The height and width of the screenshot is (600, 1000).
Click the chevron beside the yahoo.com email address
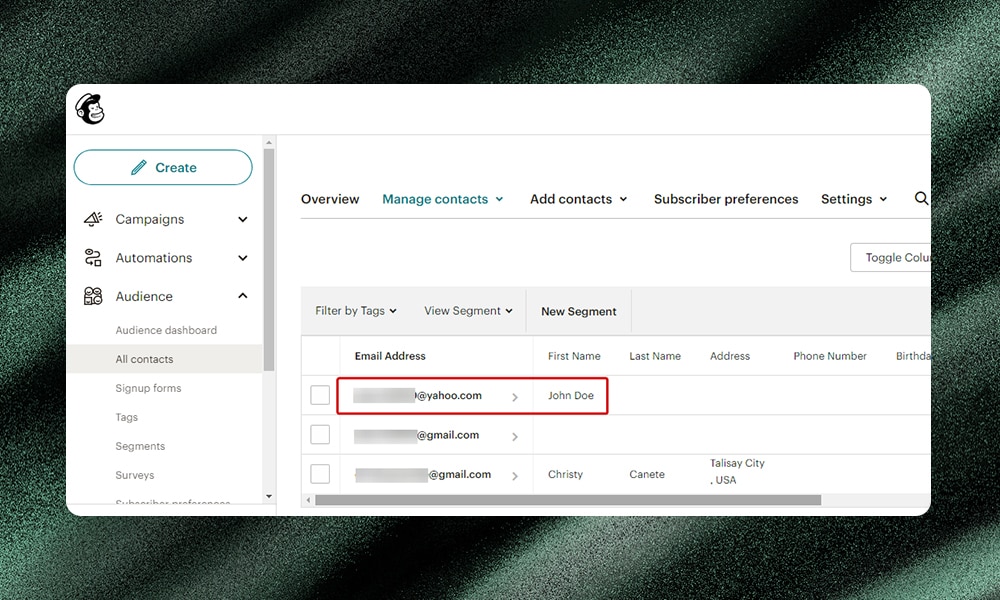(x=515, y=396)
